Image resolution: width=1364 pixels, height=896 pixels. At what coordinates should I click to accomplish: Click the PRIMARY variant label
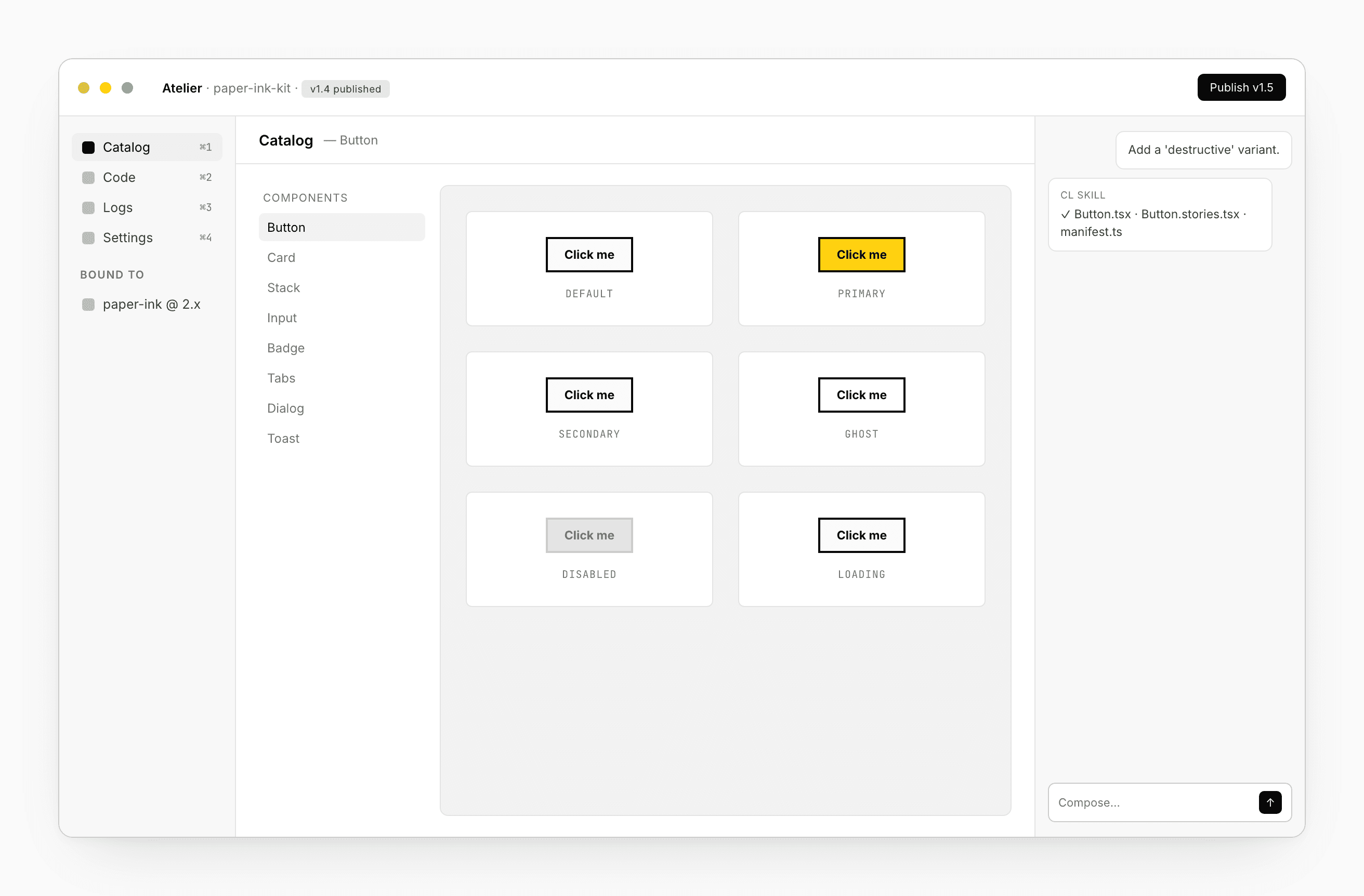click(x=861, y=294)
